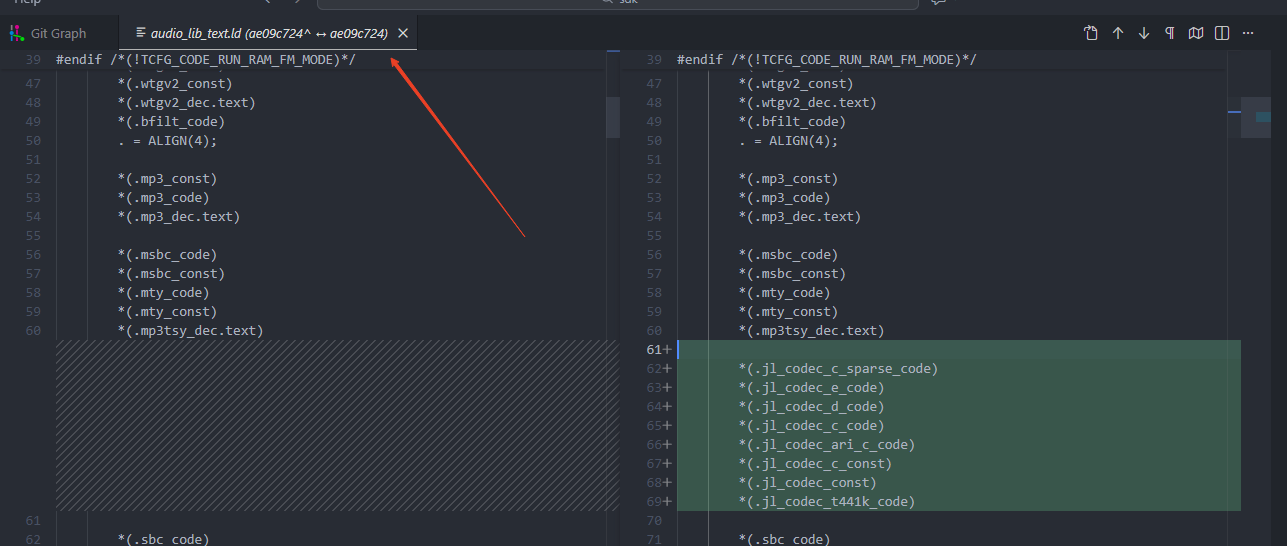Click *(.mp3_dec.text) in the right pane
Viewport: 1287px width, 546px height.
point(800,217)
